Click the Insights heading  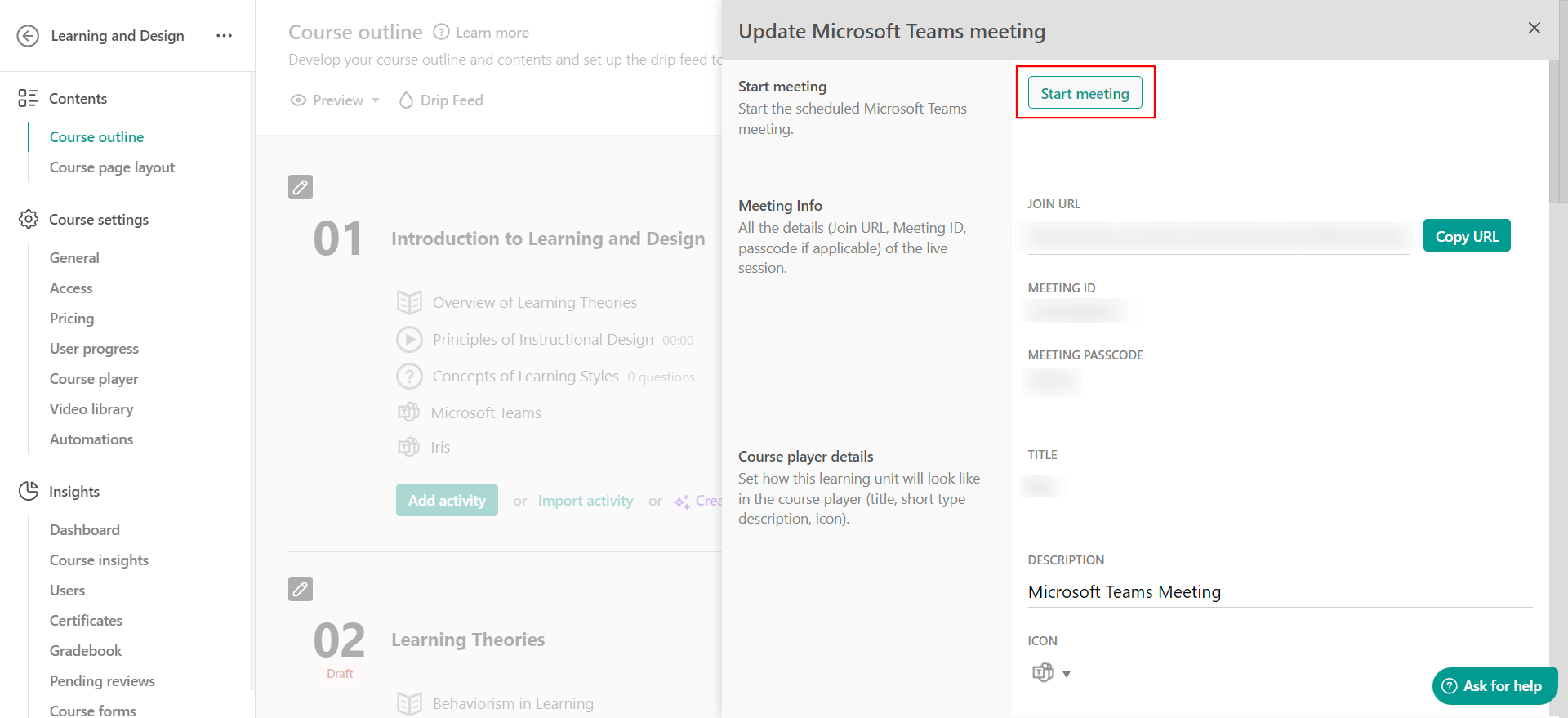pyautogui.click(x=74, y=492)
